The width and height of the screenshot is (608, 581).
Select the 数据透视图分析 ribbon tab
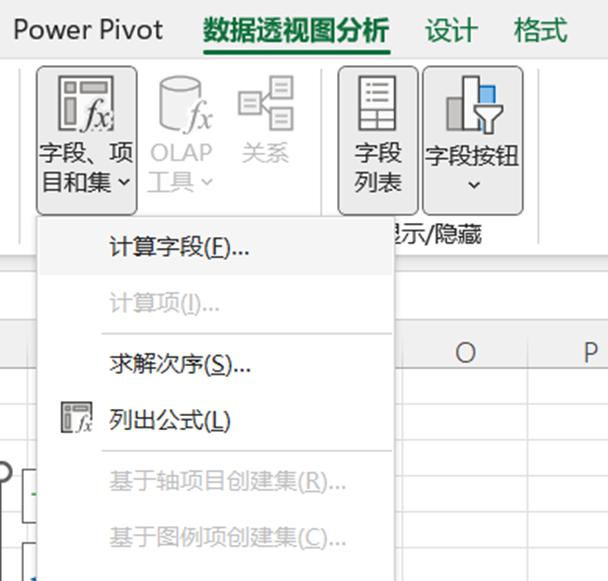[x=296, y=31]
